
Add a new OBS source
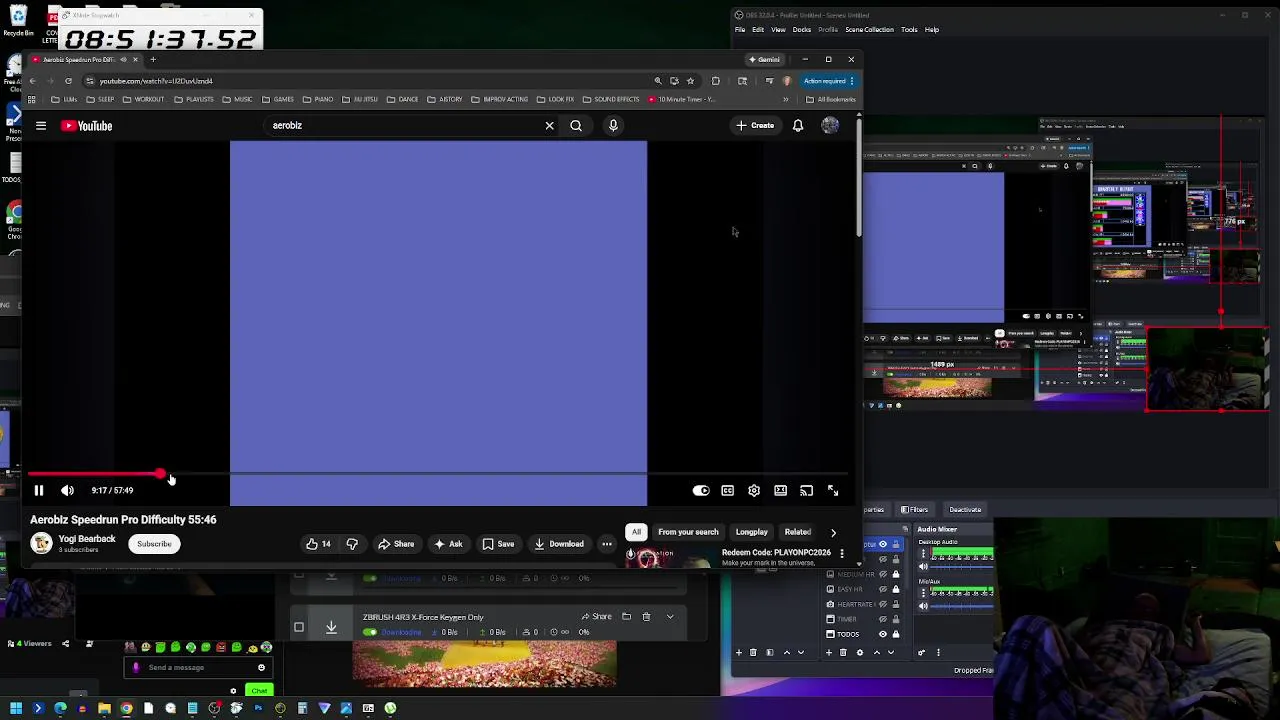point(829,652)
